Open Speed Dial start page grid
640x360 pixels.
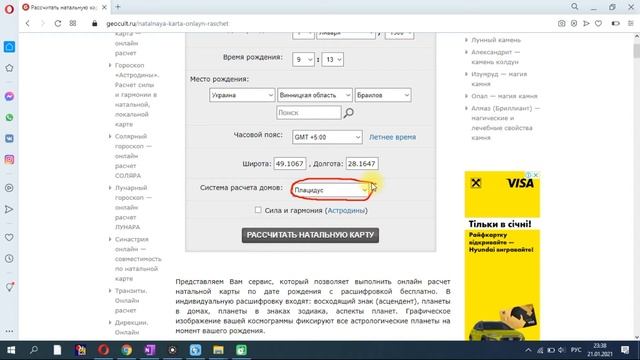[x=73, y=24]
